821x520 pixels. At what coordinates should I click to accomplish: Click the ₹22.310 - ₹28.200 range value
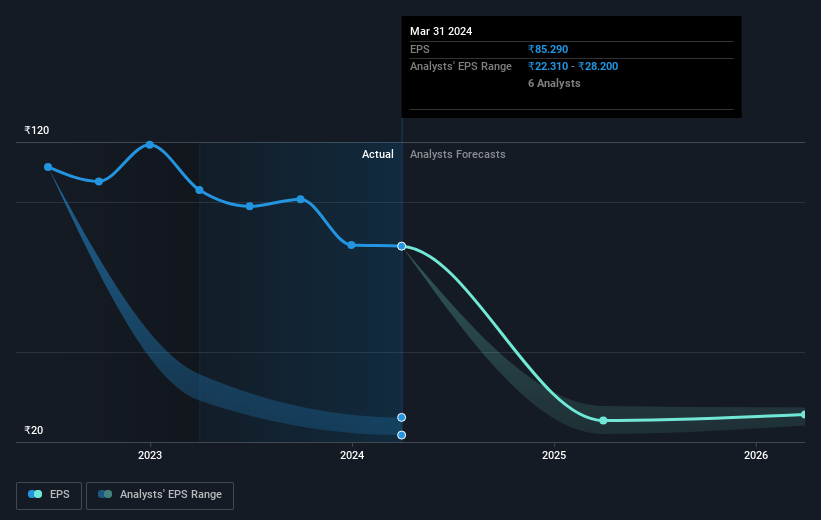pyautogui.click(x=573, y=67)
